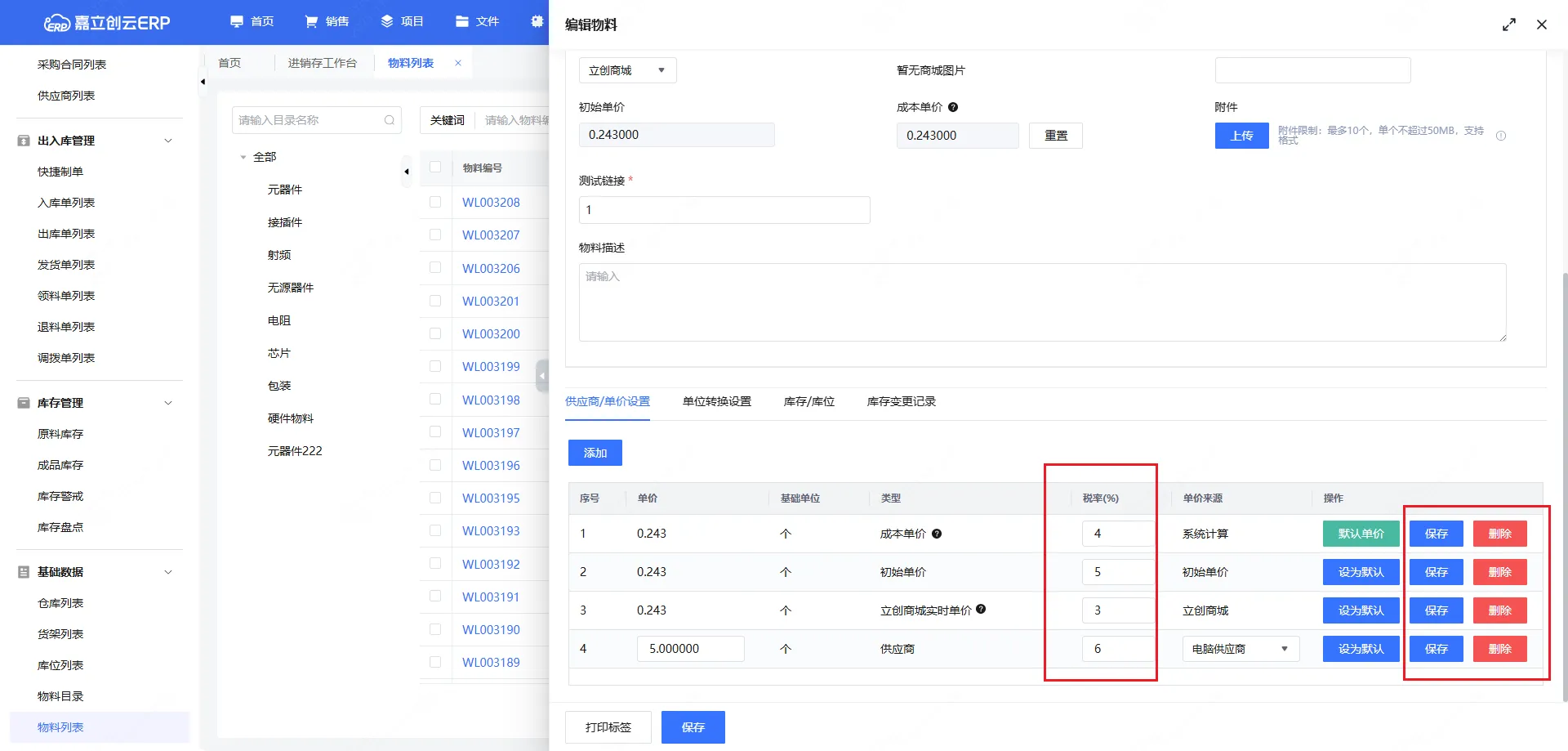Collapse the left sidebar with arrow icon
Screen dimensions: 1568x751
click(x=203, y=82)
